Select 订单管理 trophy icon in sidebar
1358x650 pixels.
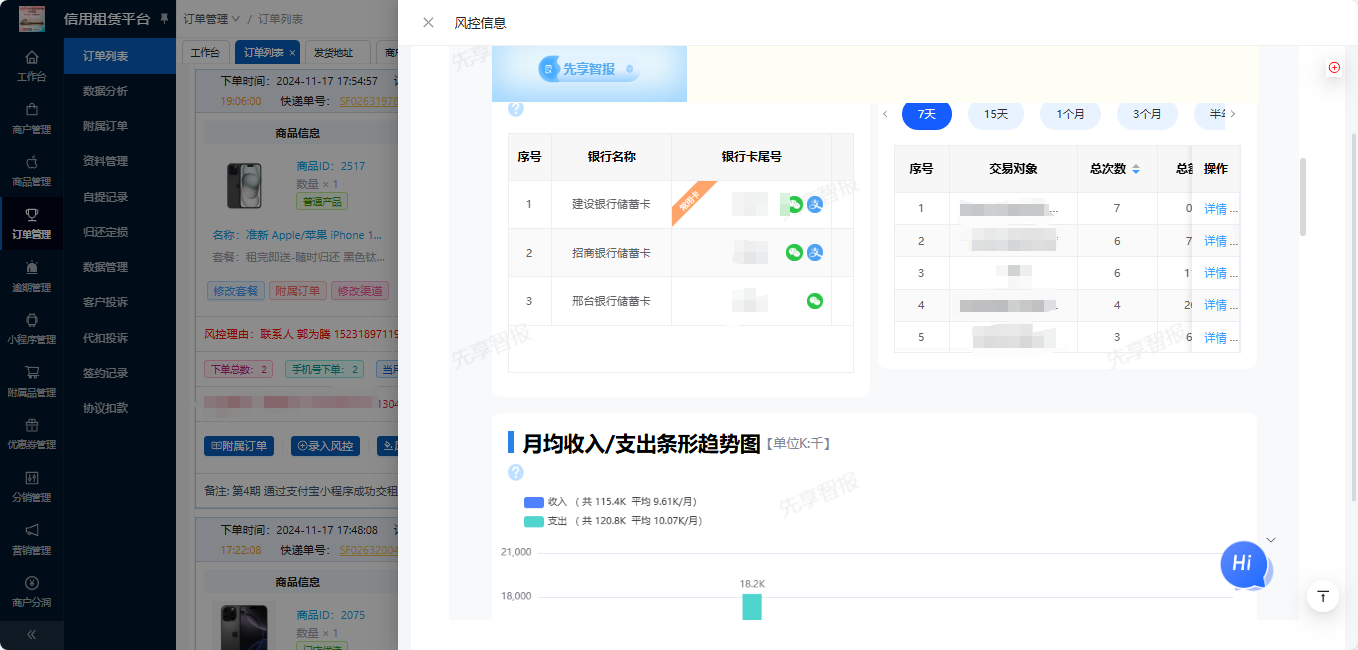click(31, 215)
